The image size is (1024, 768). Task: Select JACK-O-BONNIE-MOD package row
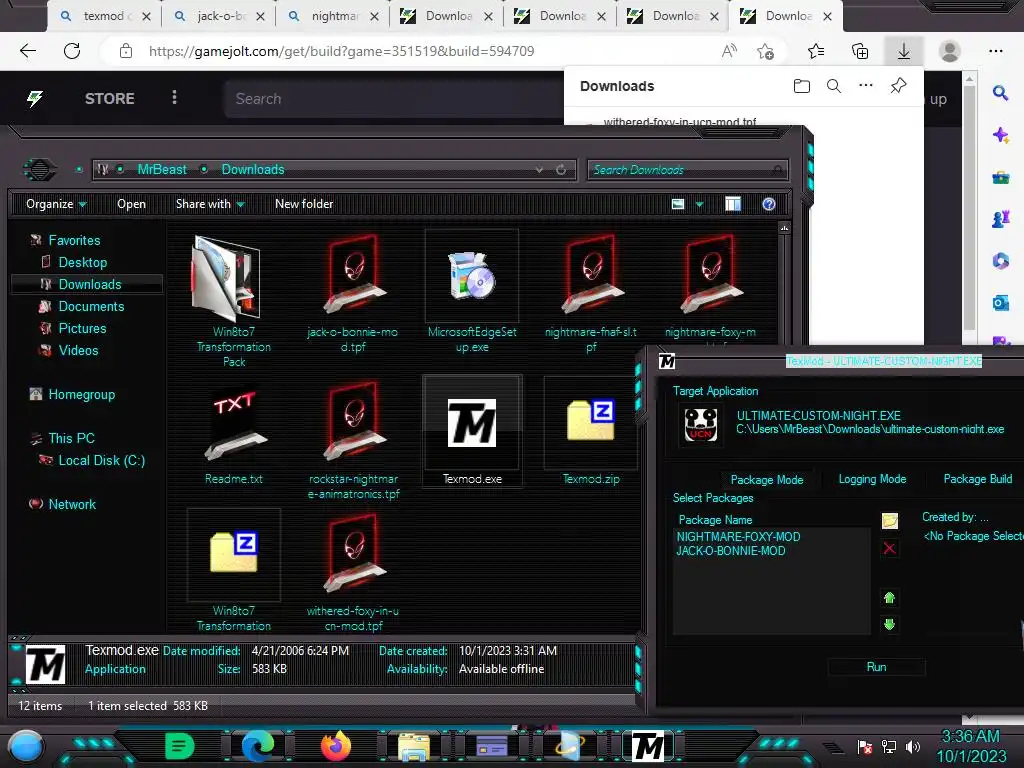tap(731, 551)
